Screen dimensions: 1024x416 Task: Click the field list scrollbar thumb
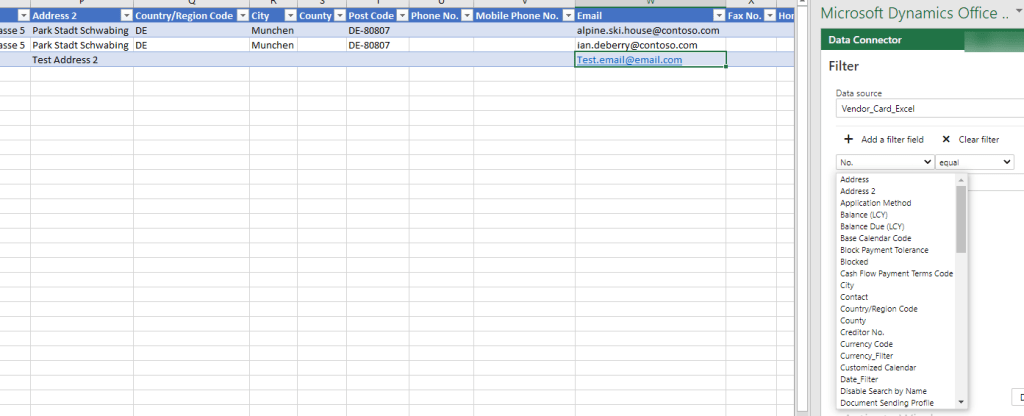tap(961, 220)
